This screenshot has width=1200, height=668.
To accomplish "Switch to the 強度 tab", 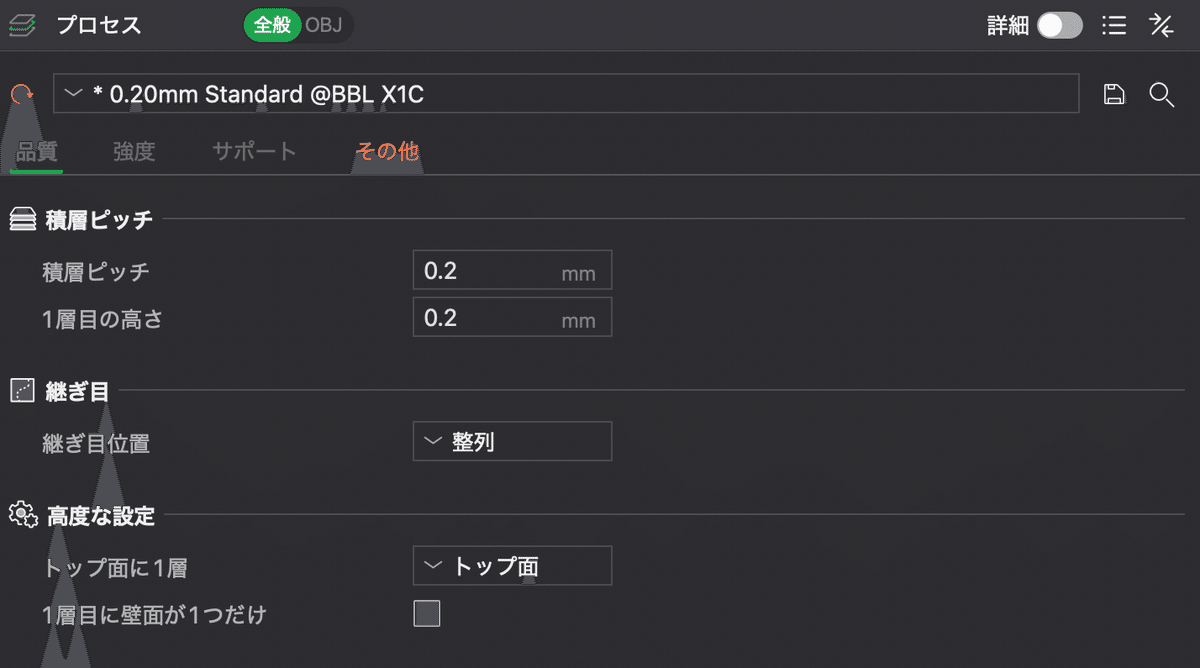I will pos(133,151).
